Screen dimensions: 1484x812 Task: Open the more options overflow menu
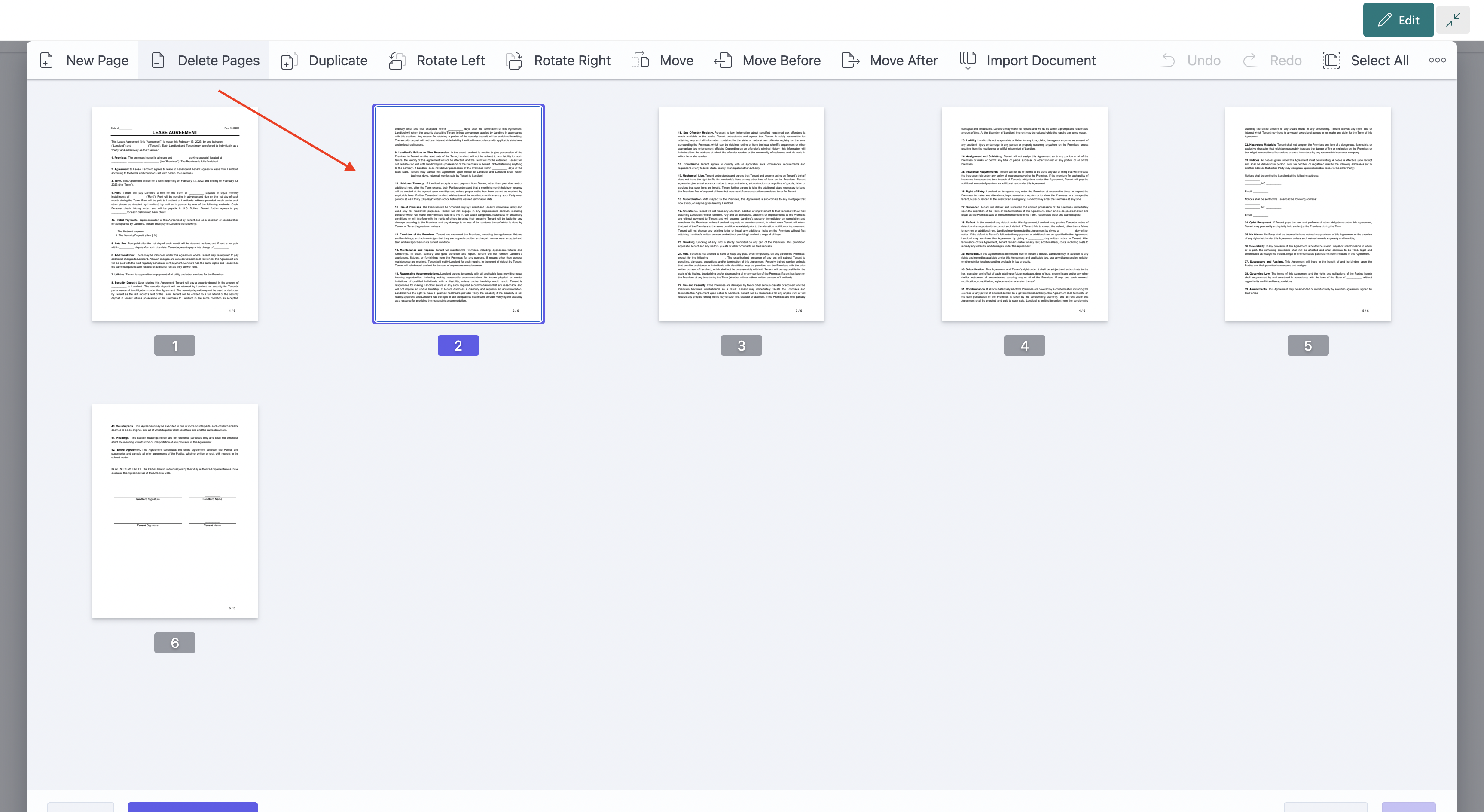(1437, 60)
